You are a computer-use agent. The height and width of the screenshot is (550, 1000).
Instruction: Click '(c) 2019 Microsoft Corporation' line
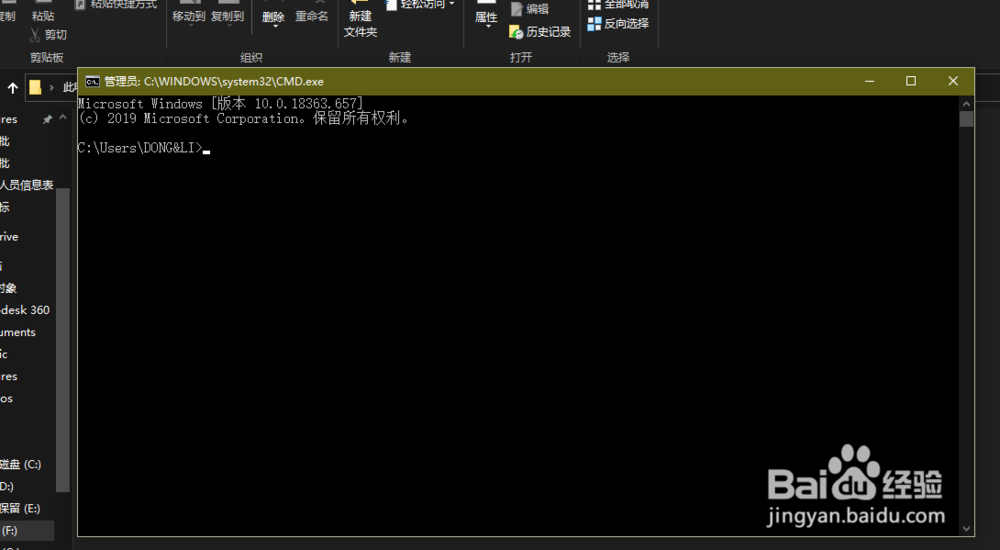point(243,119)
